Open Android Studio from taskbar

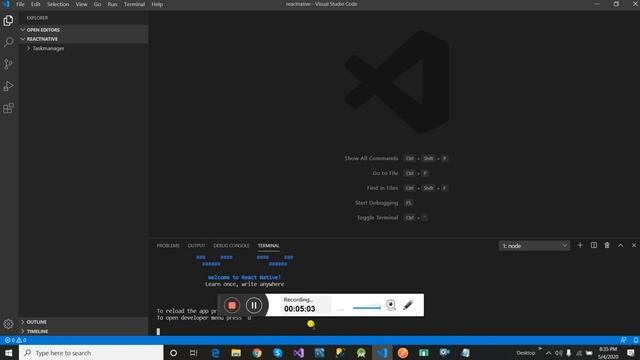click(x=361, y=353)
